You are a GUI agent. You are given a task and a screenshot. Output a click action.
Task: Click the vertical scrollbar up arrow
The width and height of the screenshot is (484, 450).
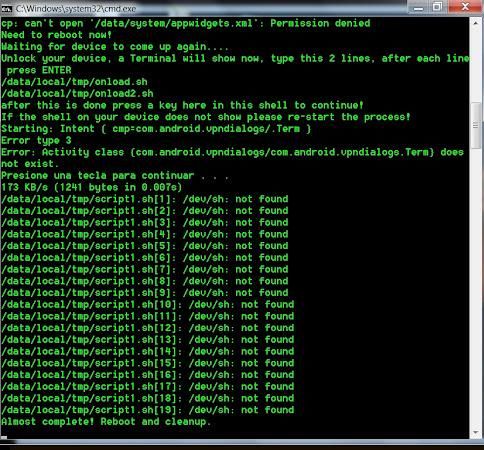tap(476, 23)
